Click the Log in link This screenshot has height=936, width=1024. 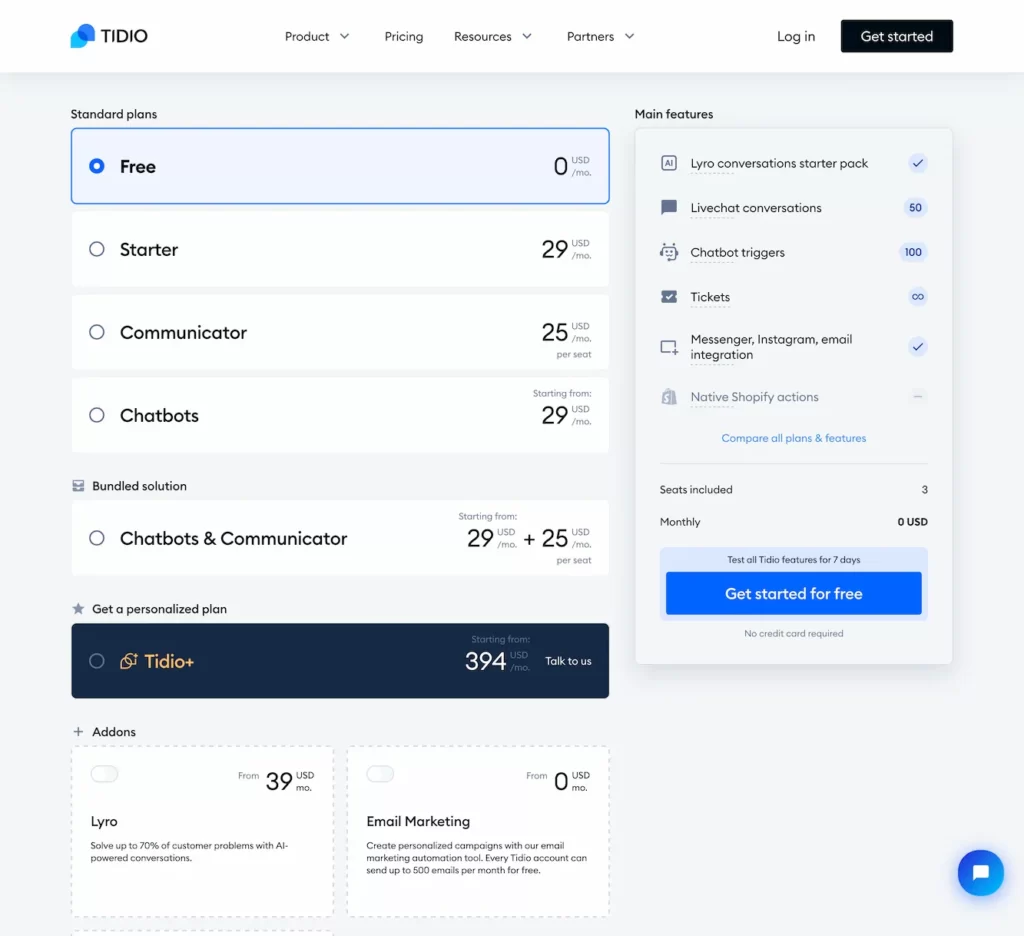coord(796,36)
